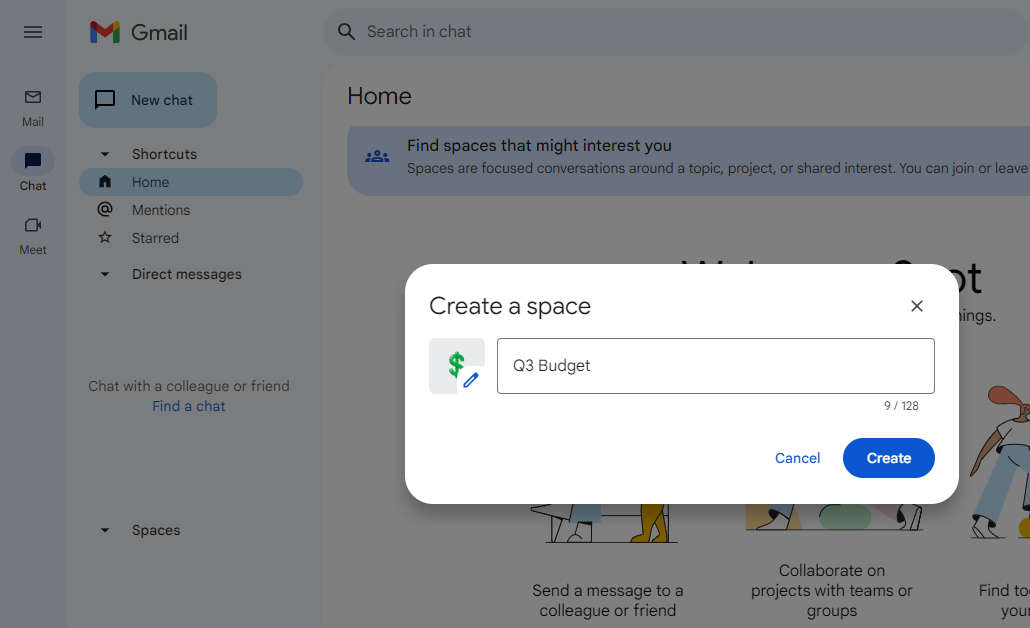1030x628 pixels.
Task: Expand the Direct messages section
Action: click(104, 274)
